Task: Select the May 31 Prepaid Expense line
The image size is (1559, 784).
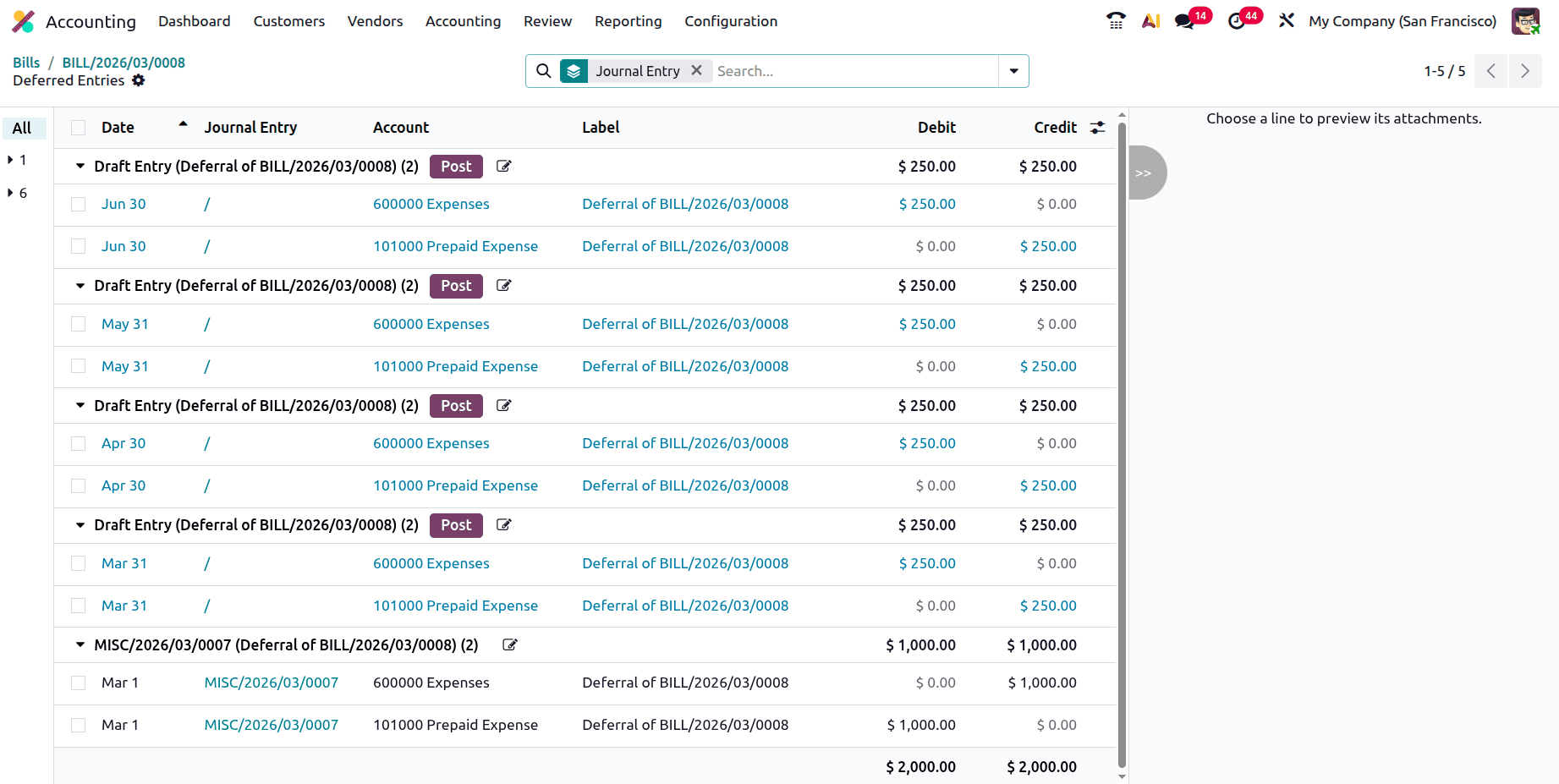Action: [x=79, y=366]
